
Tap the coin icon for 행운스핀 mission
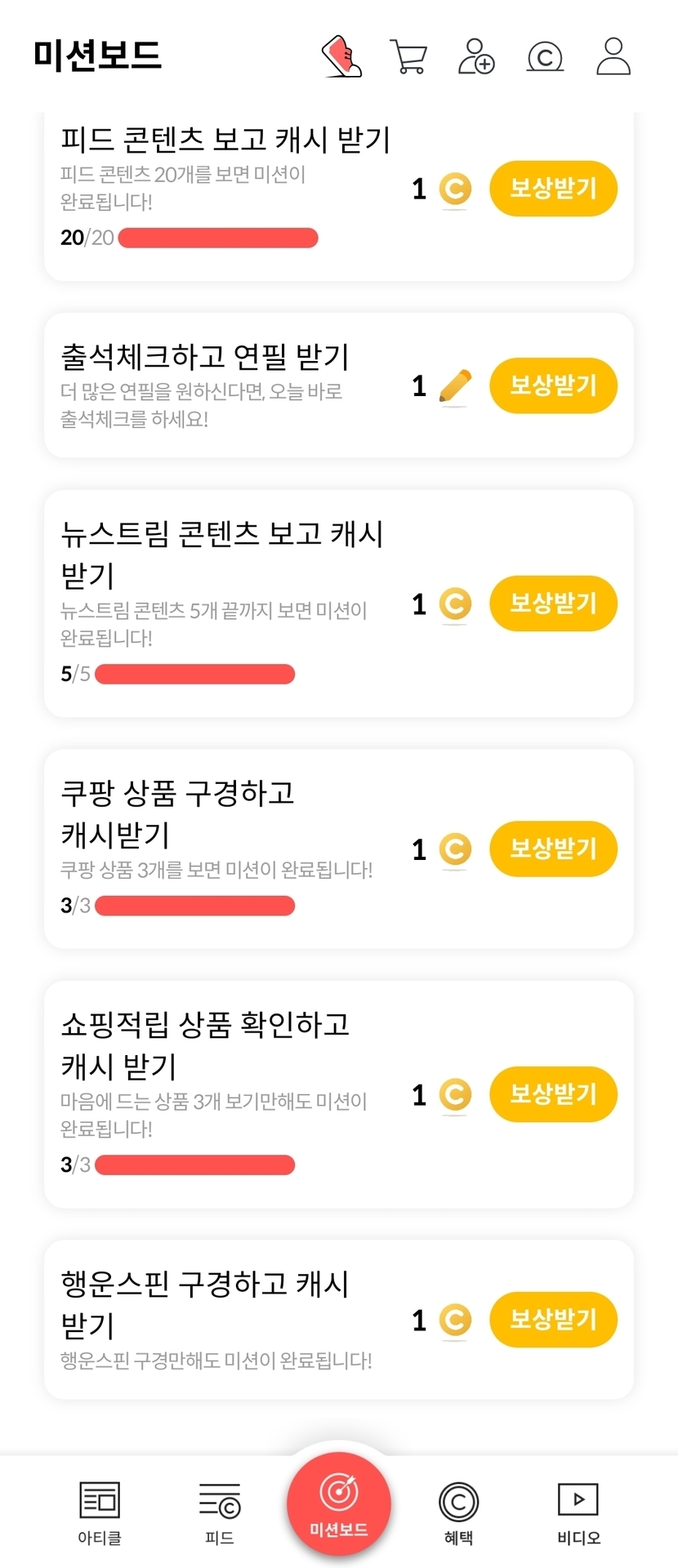click(455, 1320)
